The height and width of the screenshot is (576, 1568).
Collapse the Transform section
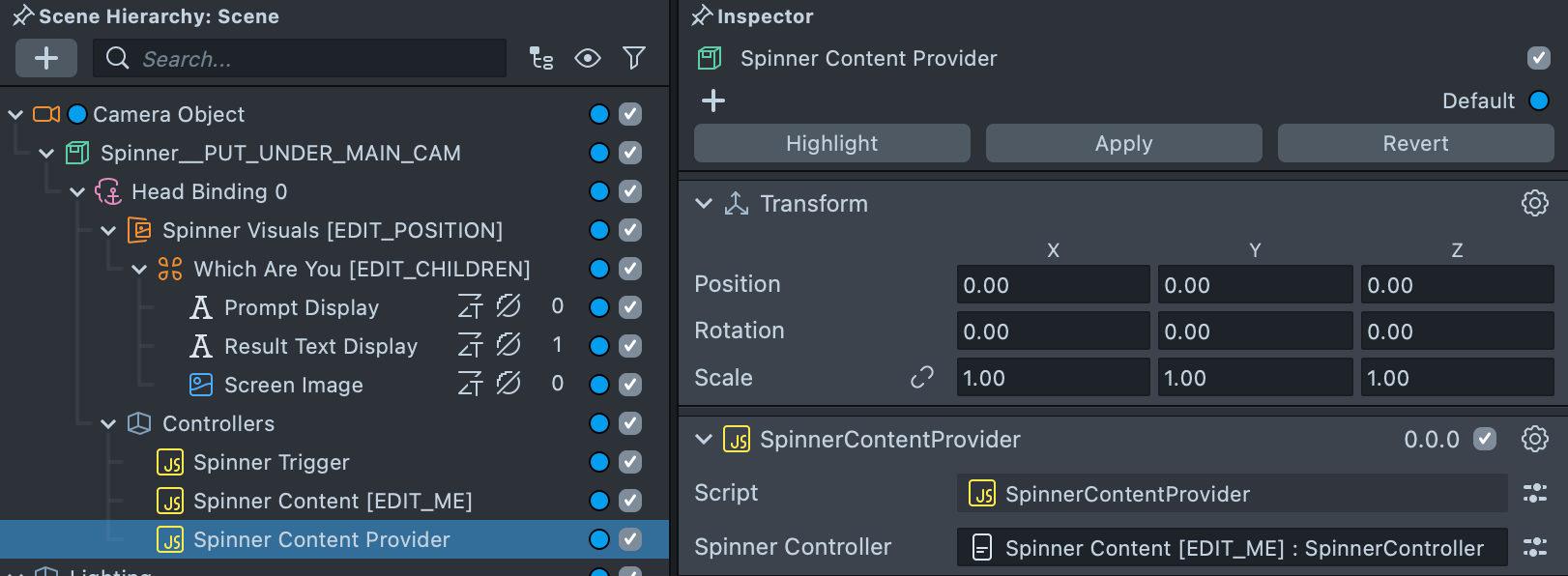704,203
